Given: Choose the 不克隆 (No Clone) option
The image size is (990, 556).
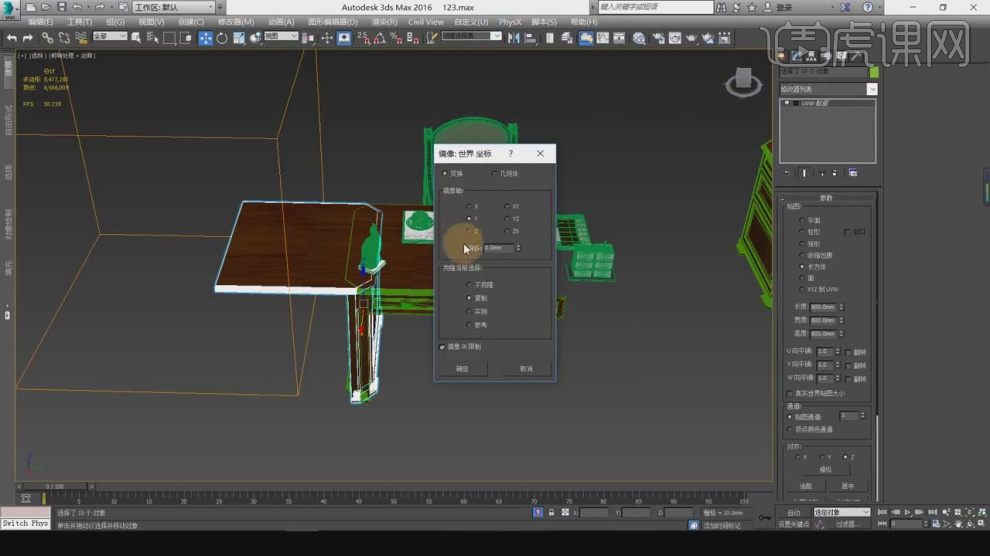Looking at the screenshot, I should click(468, 285).
